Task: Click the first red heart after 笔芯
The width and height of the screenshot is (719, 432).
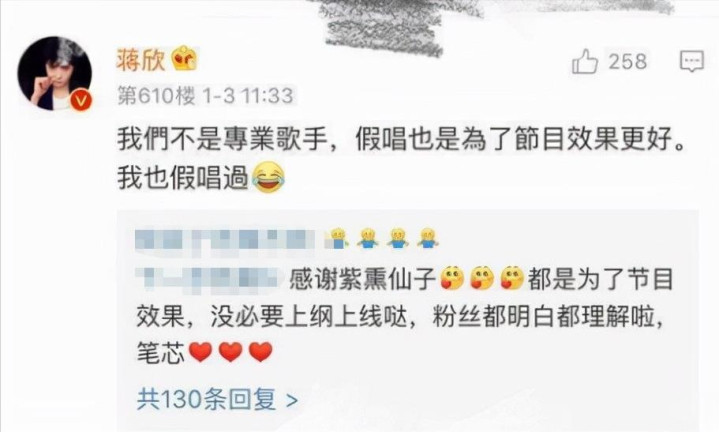Action: coord(201,352)
